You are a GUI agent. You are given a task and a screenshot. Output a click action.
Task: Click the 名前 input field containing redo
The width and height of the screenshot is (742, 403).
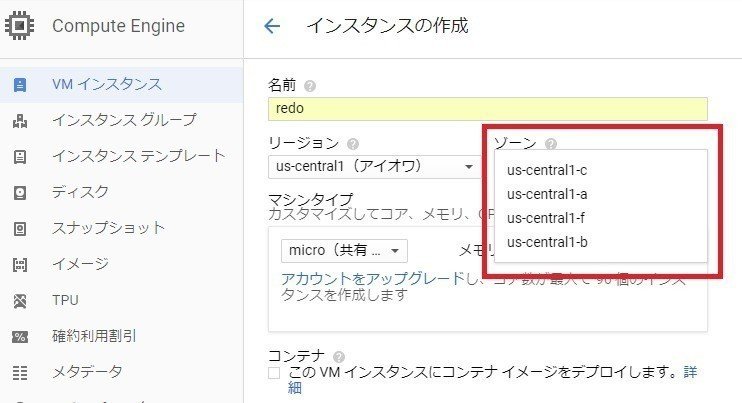(488, 108)
